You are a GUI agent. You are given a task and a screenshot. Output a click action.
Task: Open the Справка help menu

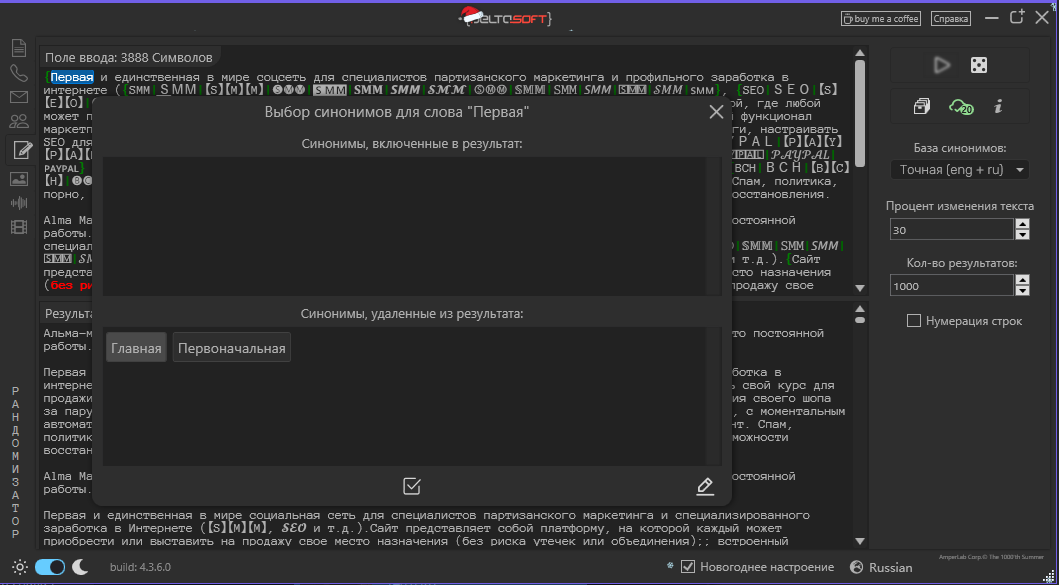949,17
